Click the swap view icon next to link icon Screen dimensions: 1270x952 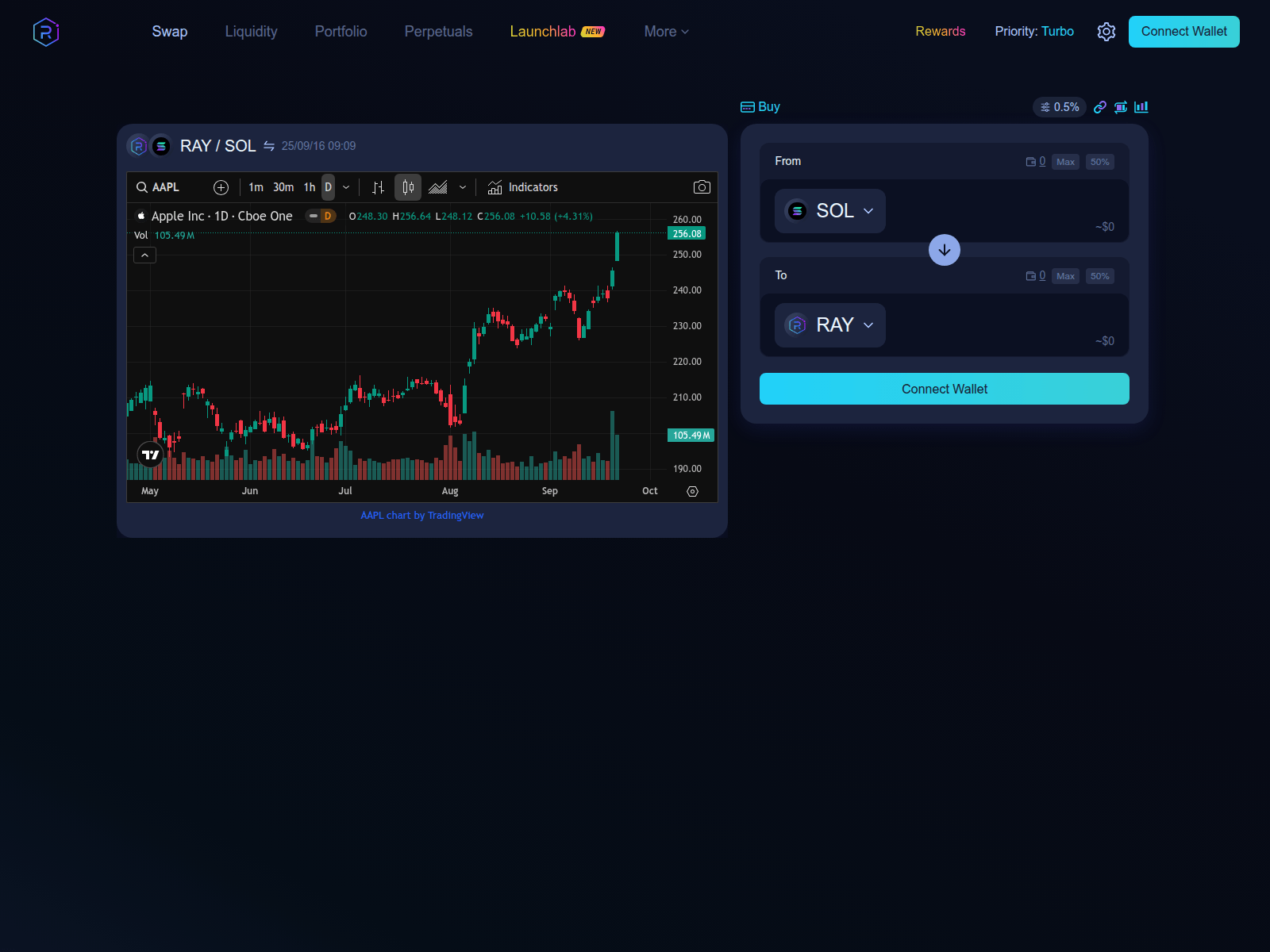tap(1121, 107)
